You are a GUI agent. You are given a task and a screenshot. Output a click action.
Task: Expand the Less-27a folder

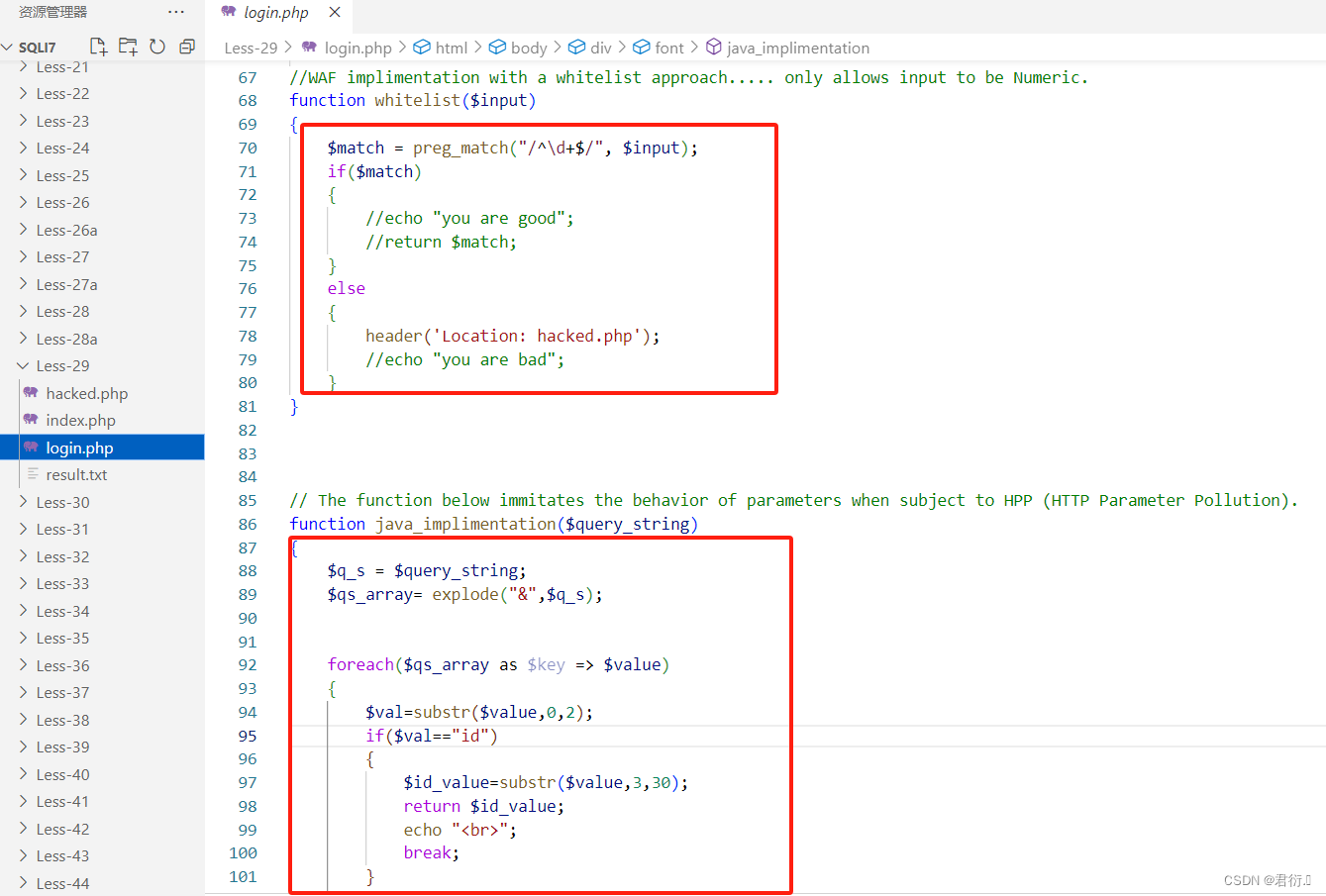point(67,284)
